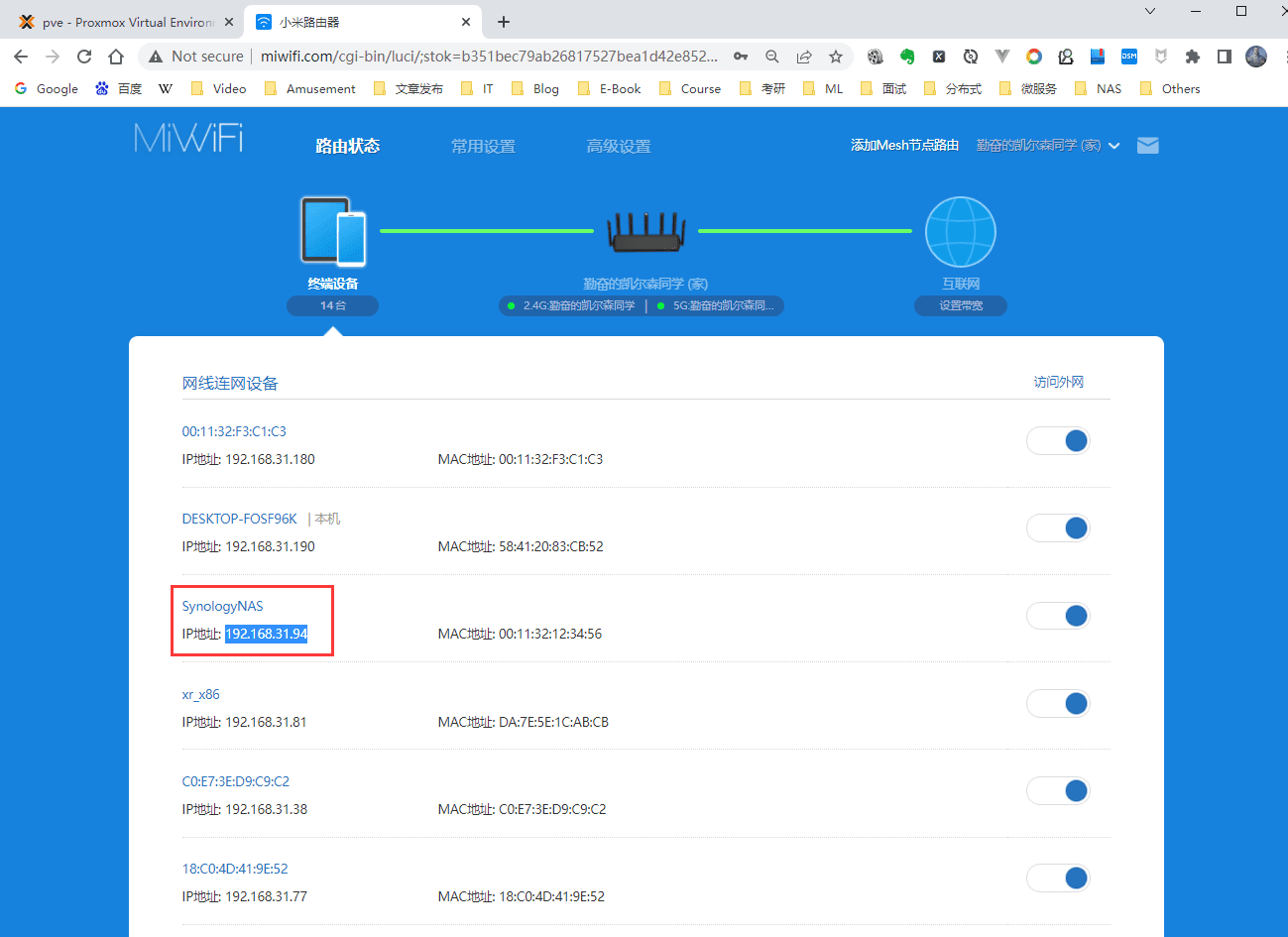The height and width of the screenshot is (937, 1288).
Task: Disable internet access for SynologyNAS
Action: (x=1058, y=616)
